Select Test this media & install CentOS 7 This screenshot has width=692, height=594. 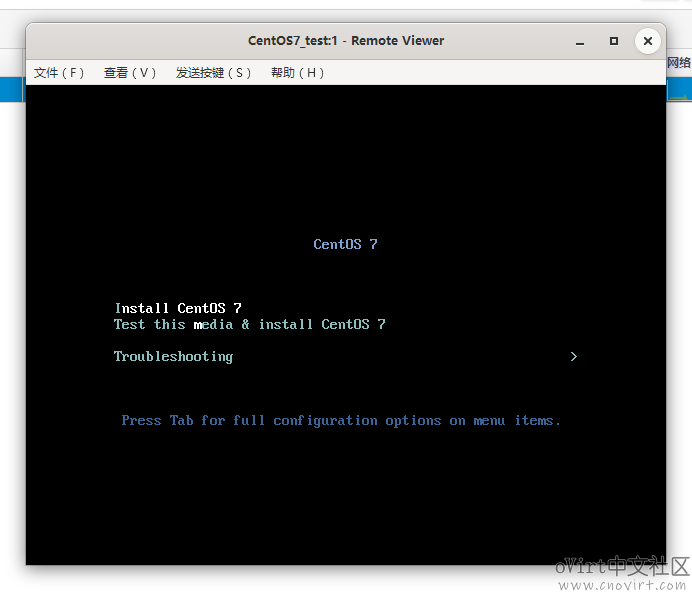pos(250,324)
